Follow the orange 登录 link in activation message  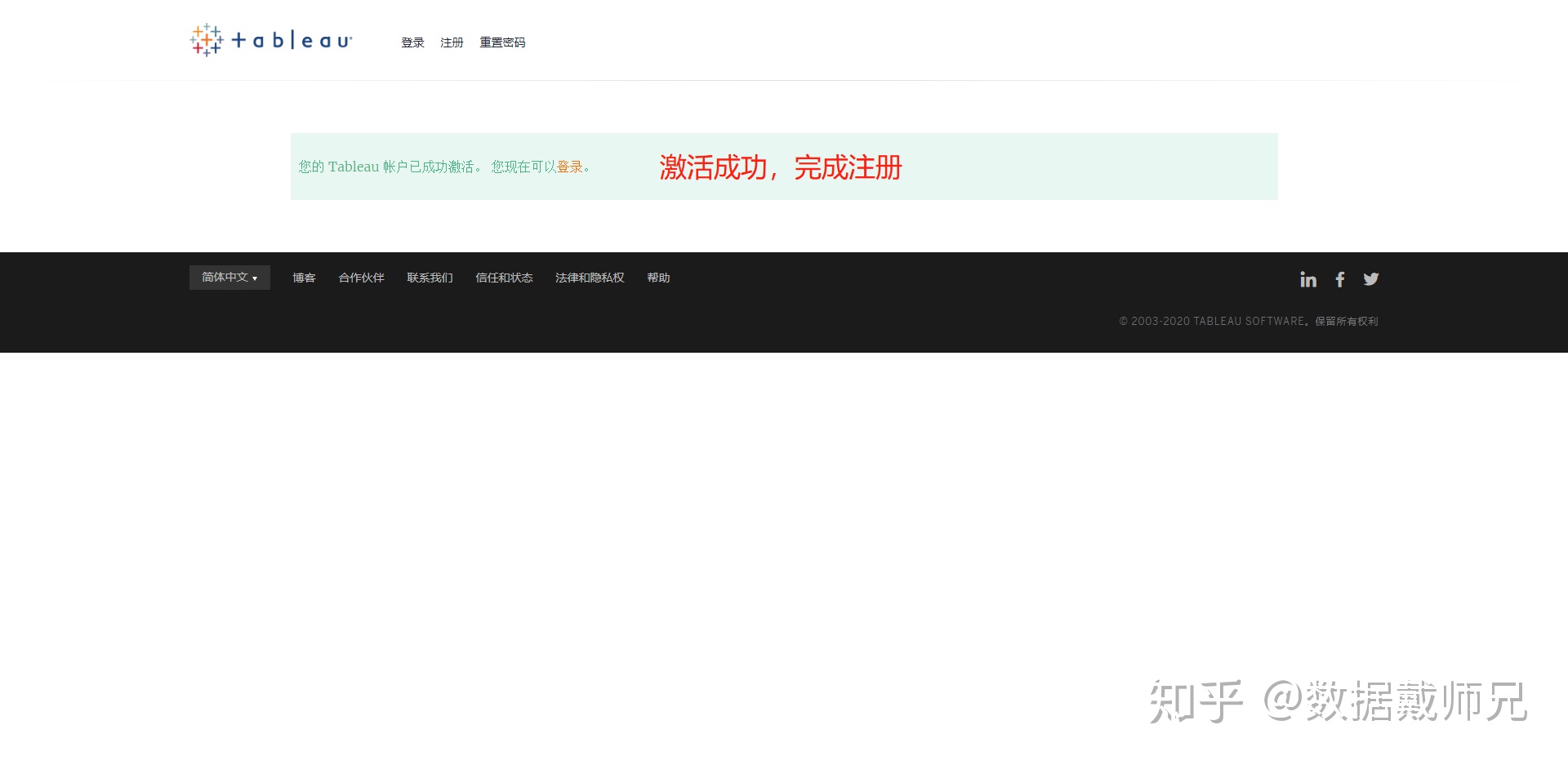click(x=570, y=167)
